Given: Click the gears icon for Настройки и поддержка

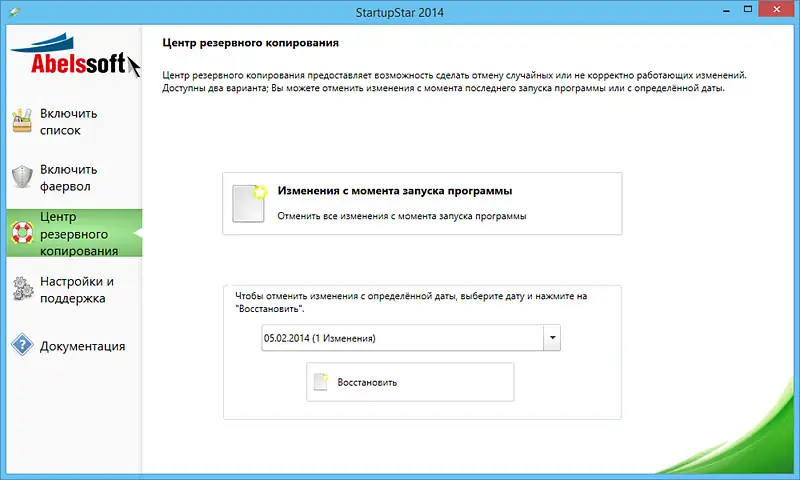Looking at the screenshot, I should [22, 289].
